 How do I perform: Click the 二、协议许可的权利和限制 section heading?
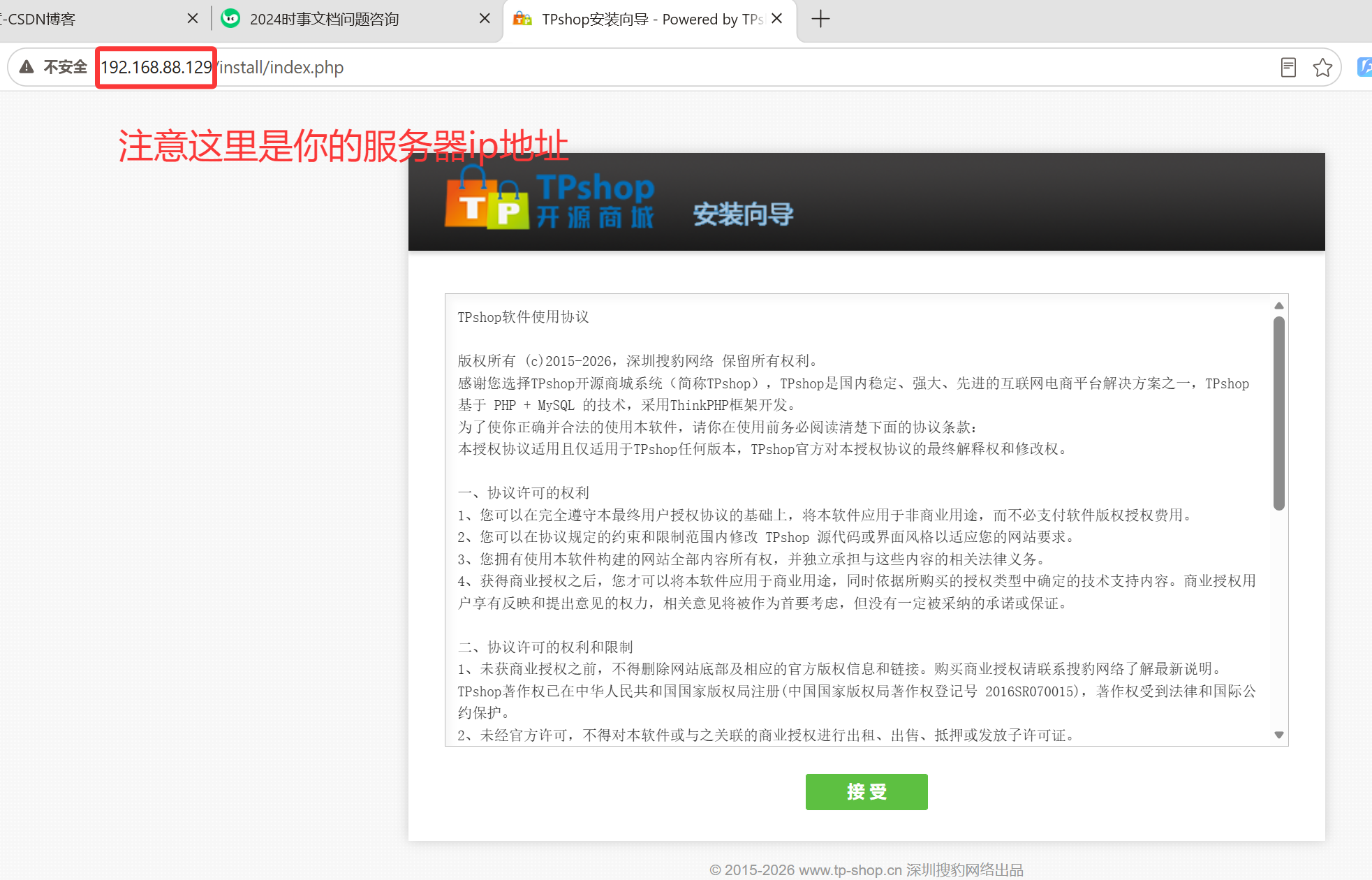(545, 647)
